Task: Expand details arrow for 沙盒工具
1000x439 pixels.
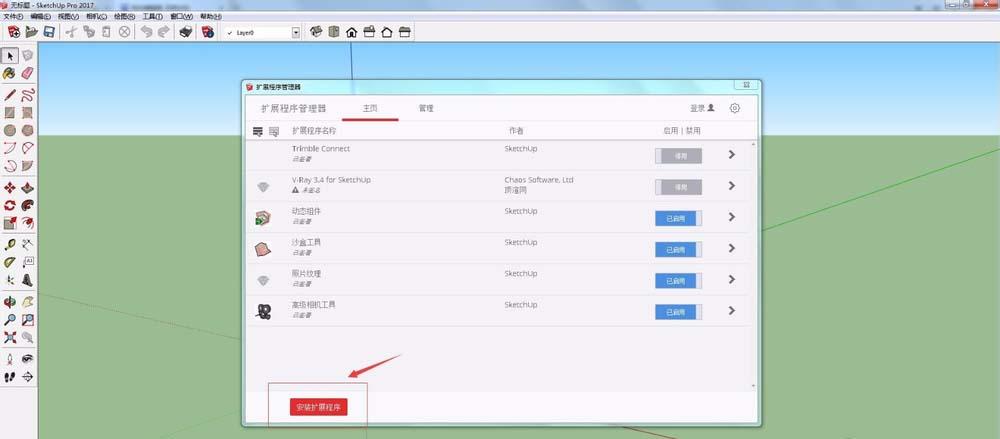Action: 732,248
